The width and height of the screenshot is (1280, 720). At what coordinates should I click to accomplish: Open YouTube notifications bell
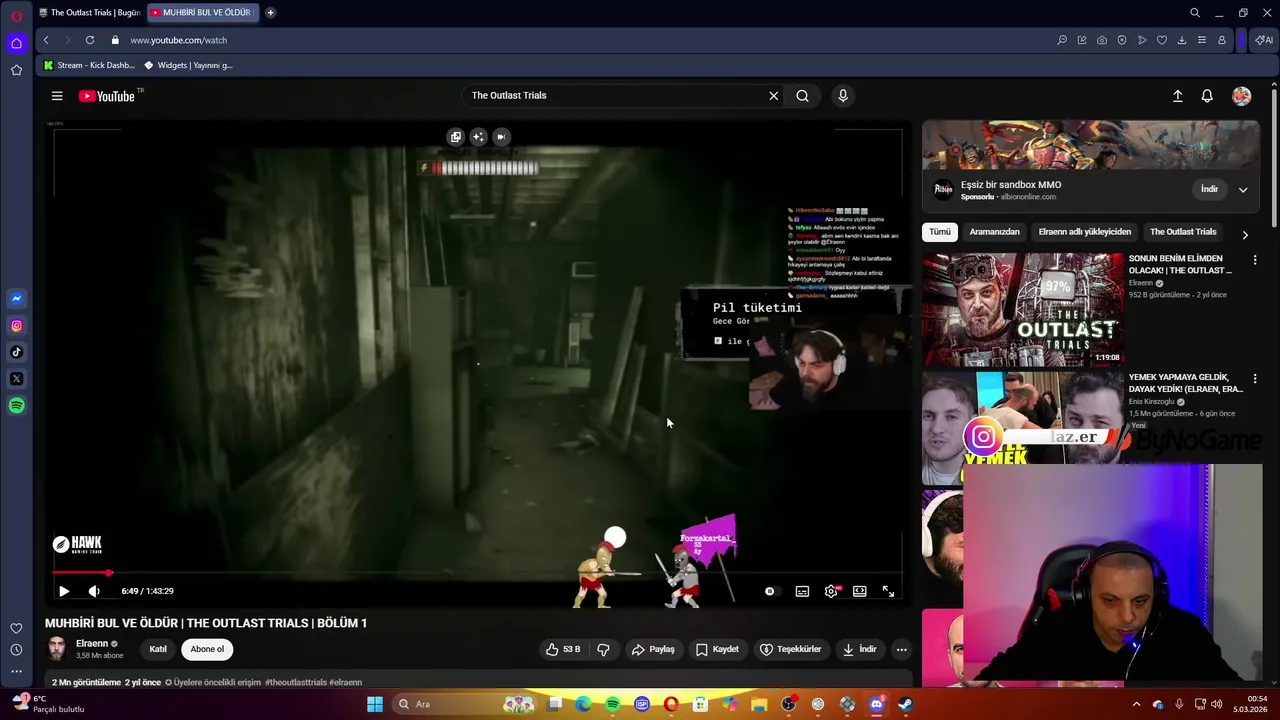[x=1207, y=96]
